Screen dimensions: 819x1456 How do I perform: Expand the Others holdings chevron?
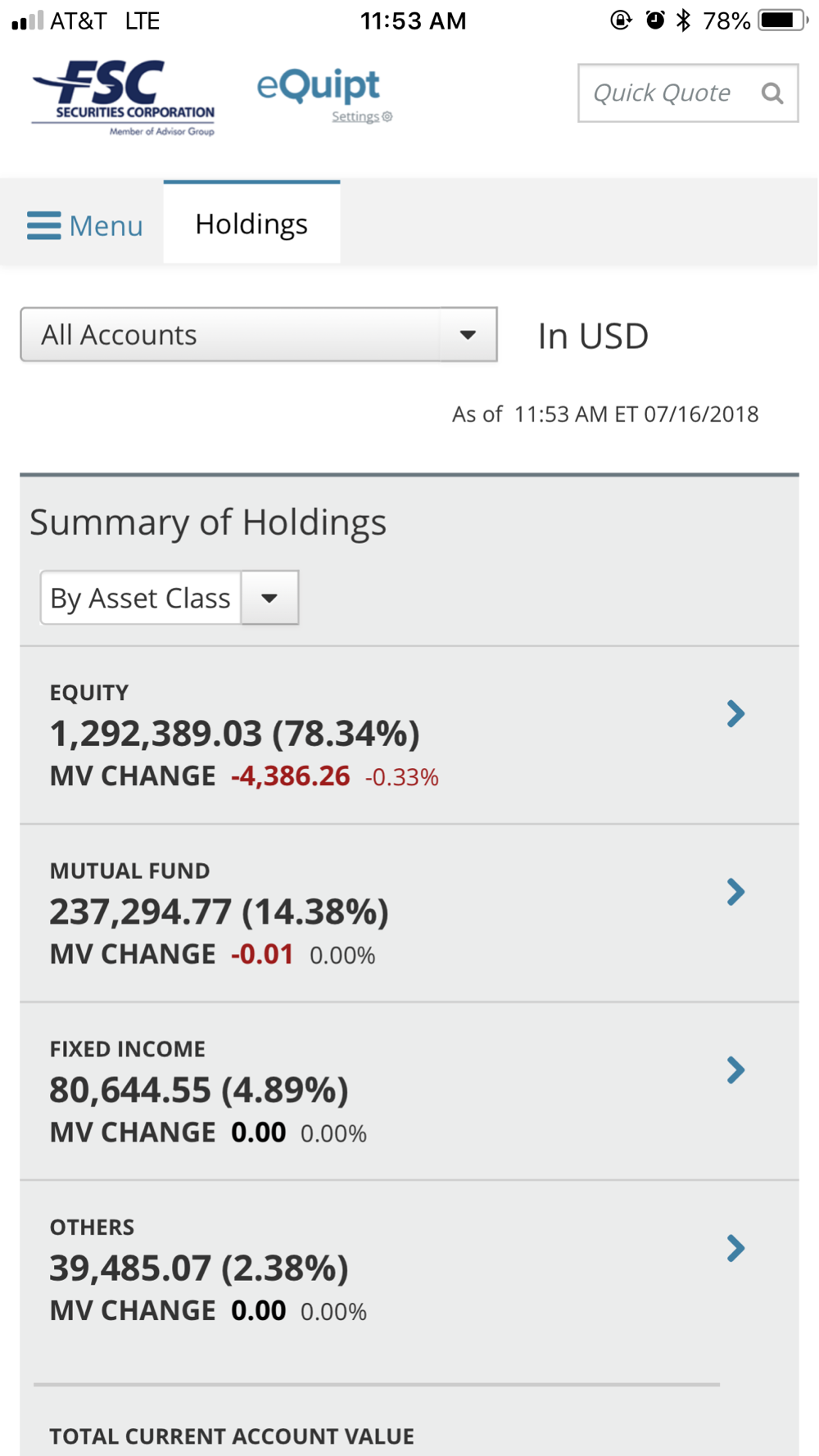click(735, 1248)
